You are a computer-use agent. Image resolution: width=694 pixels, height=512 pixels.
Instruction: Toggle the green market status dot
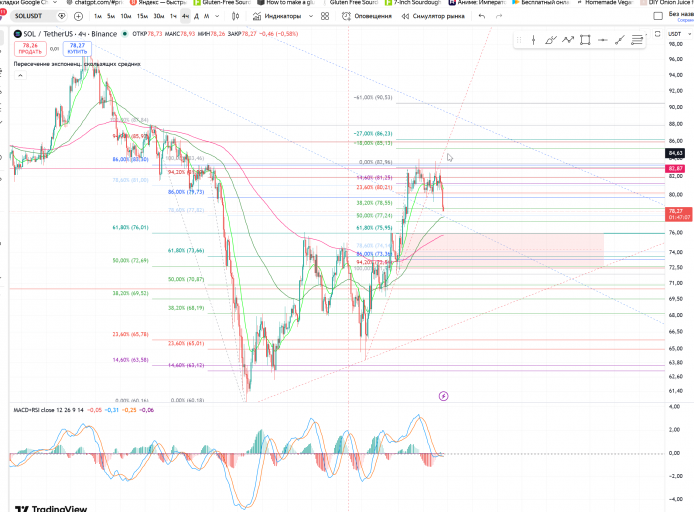point(125,34)
